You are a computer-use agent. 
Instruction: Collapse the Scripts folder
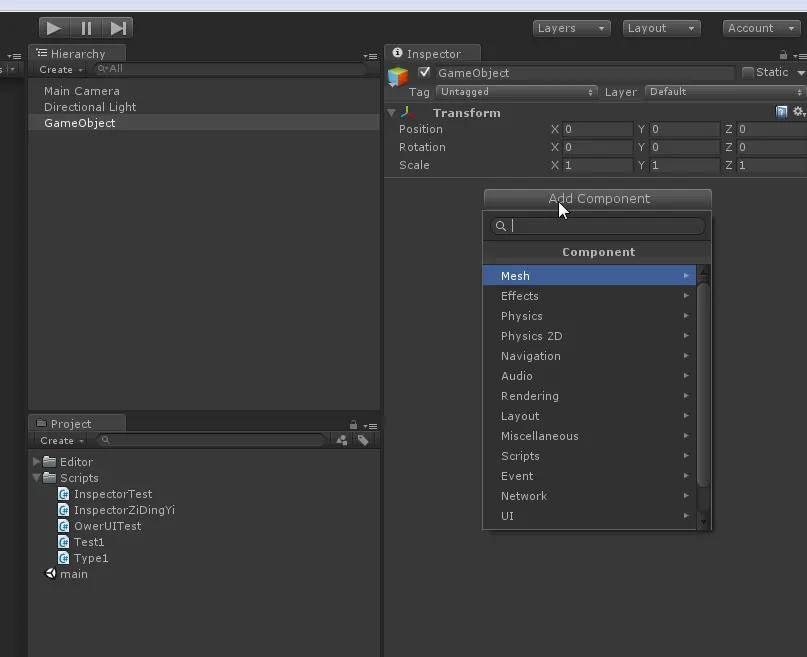pos(36,477)
